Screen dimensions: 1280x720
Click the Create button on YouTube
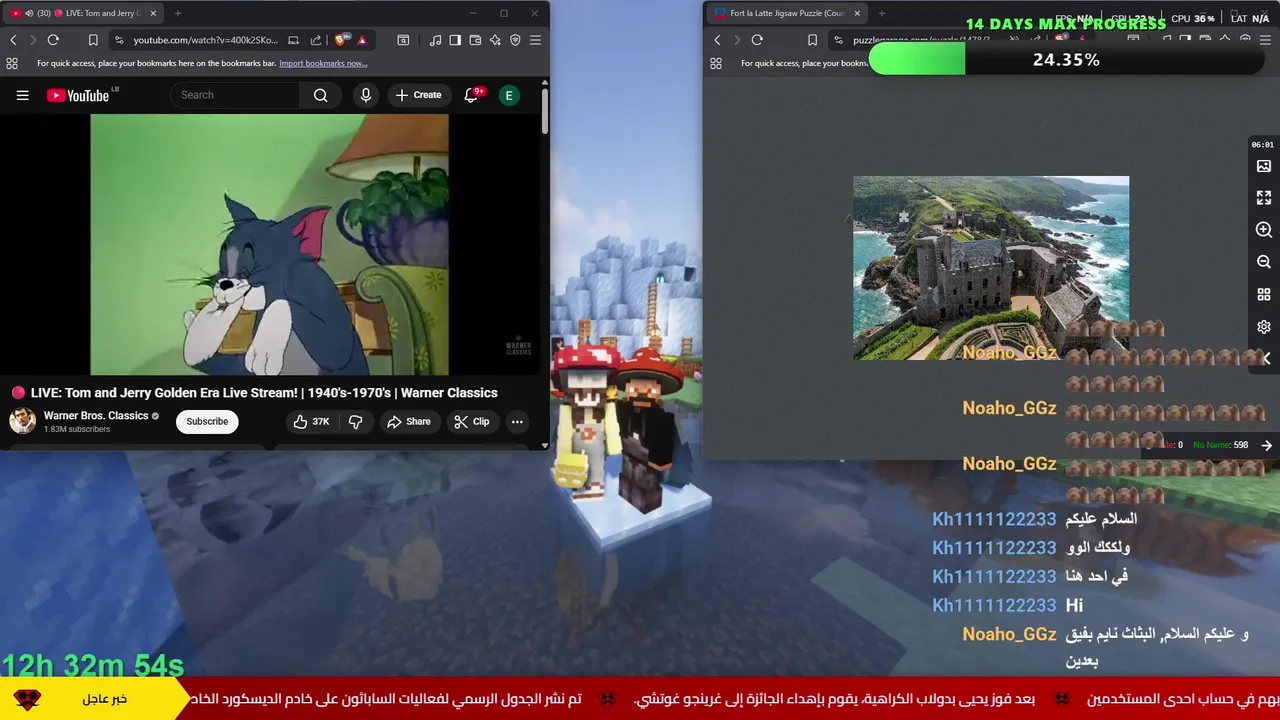418,95
